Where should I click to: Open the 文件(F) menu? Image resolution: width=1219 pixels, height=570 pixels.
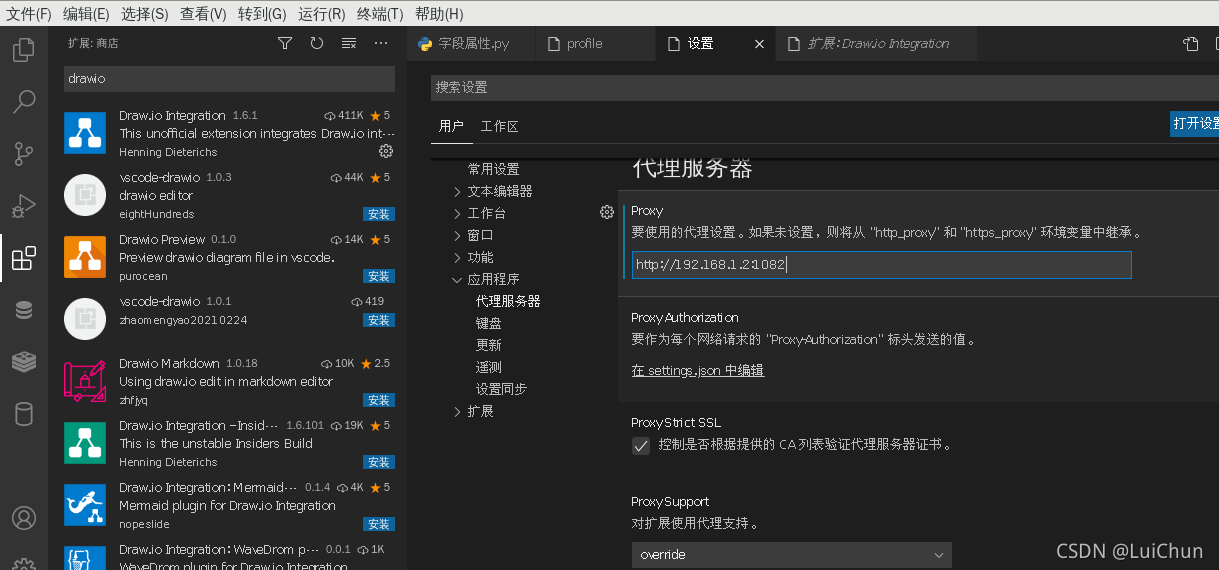pyautogui.click(x=29, y=14)
